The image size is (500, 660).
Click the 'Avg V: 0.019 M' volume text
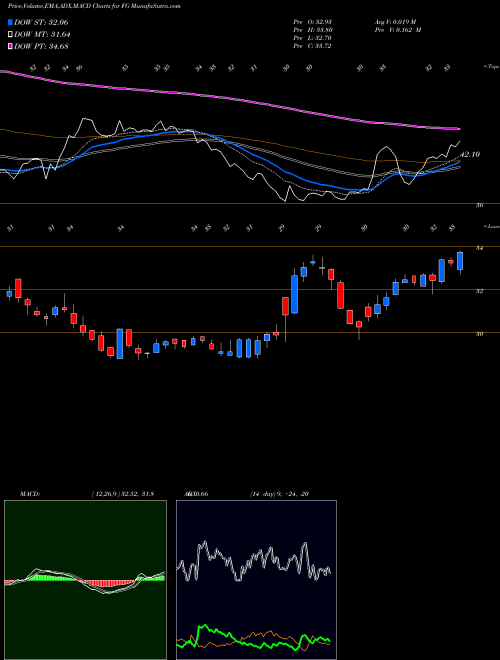pos(394,22)
